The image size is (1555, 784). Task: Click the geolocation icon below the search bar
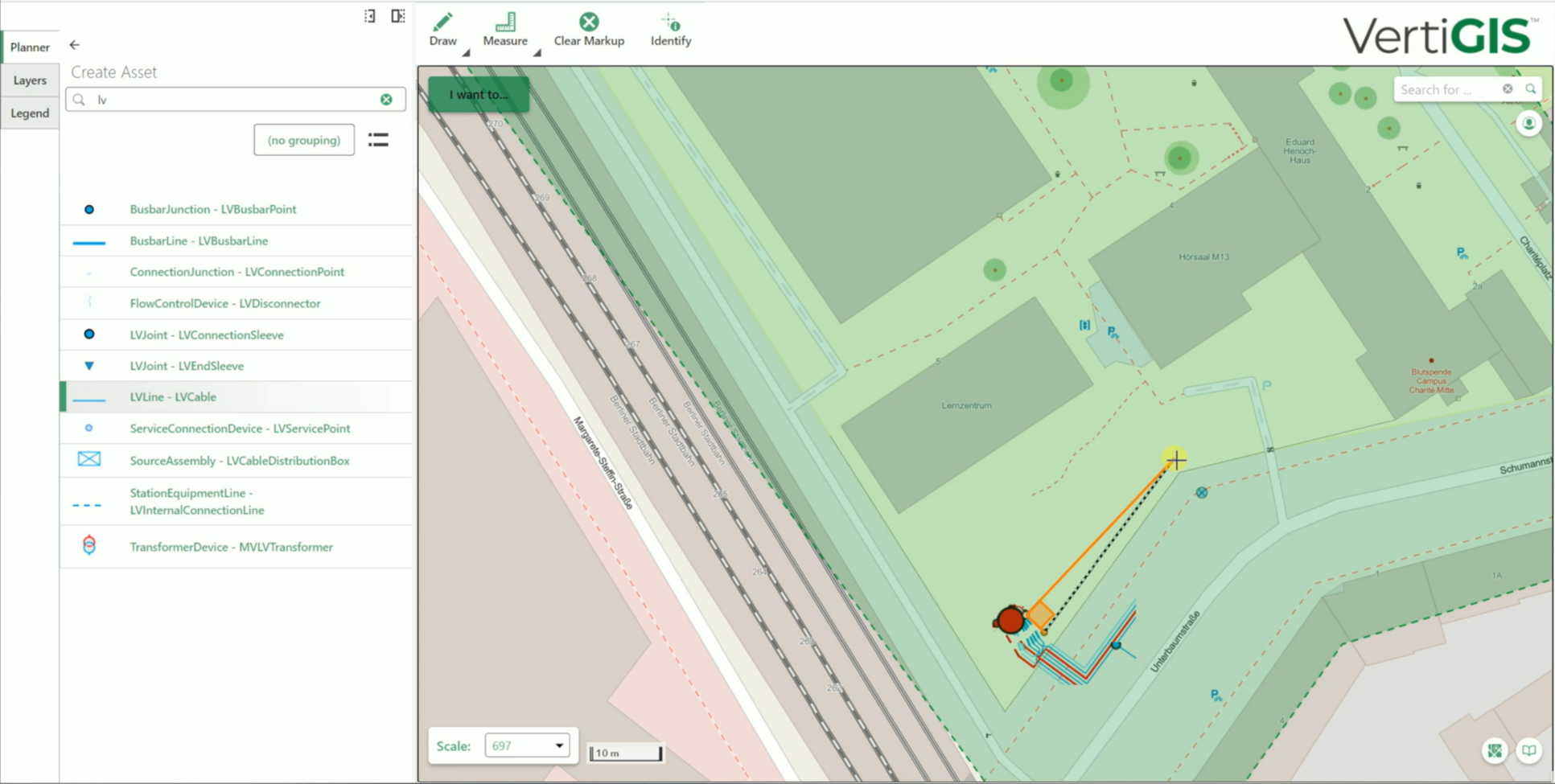pos(1528,123)
